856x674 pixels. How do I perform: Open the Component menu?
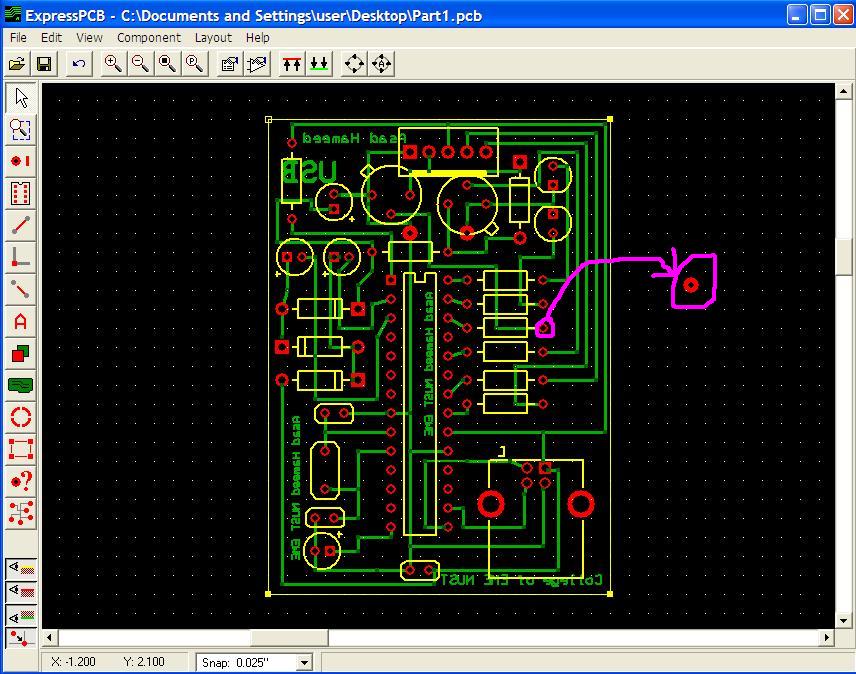click(x=148, y=38)
